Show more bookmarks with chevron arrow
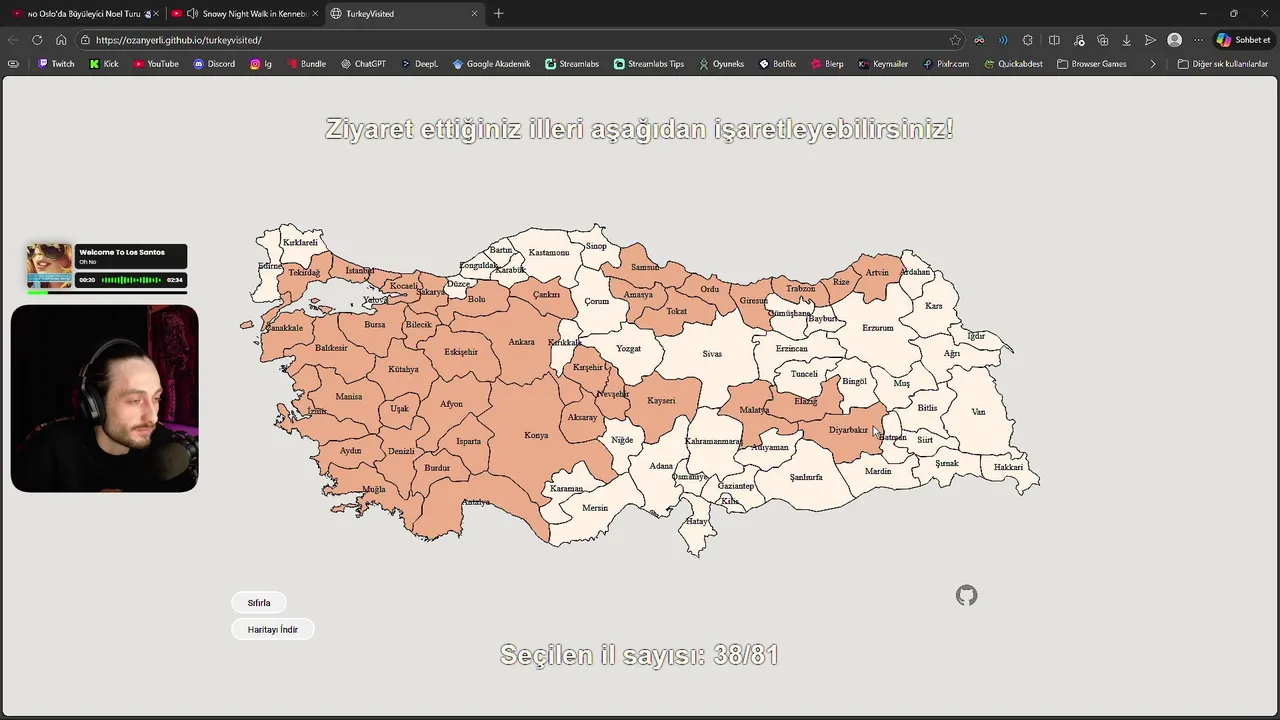Viewport: 1280px width, 720px height. (1153, 64)
